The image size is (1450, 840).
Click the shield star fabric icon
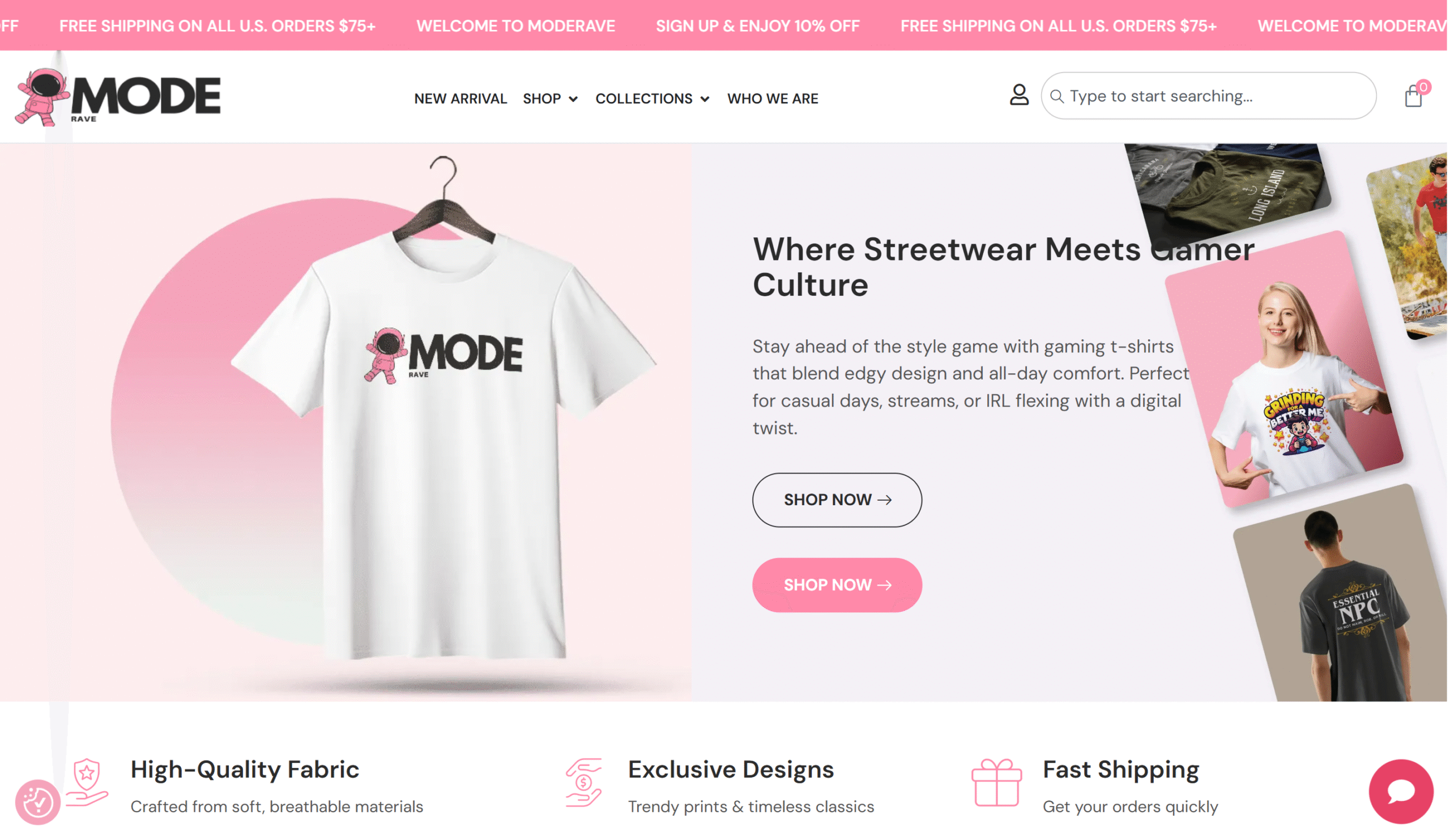tap(87, 783)
